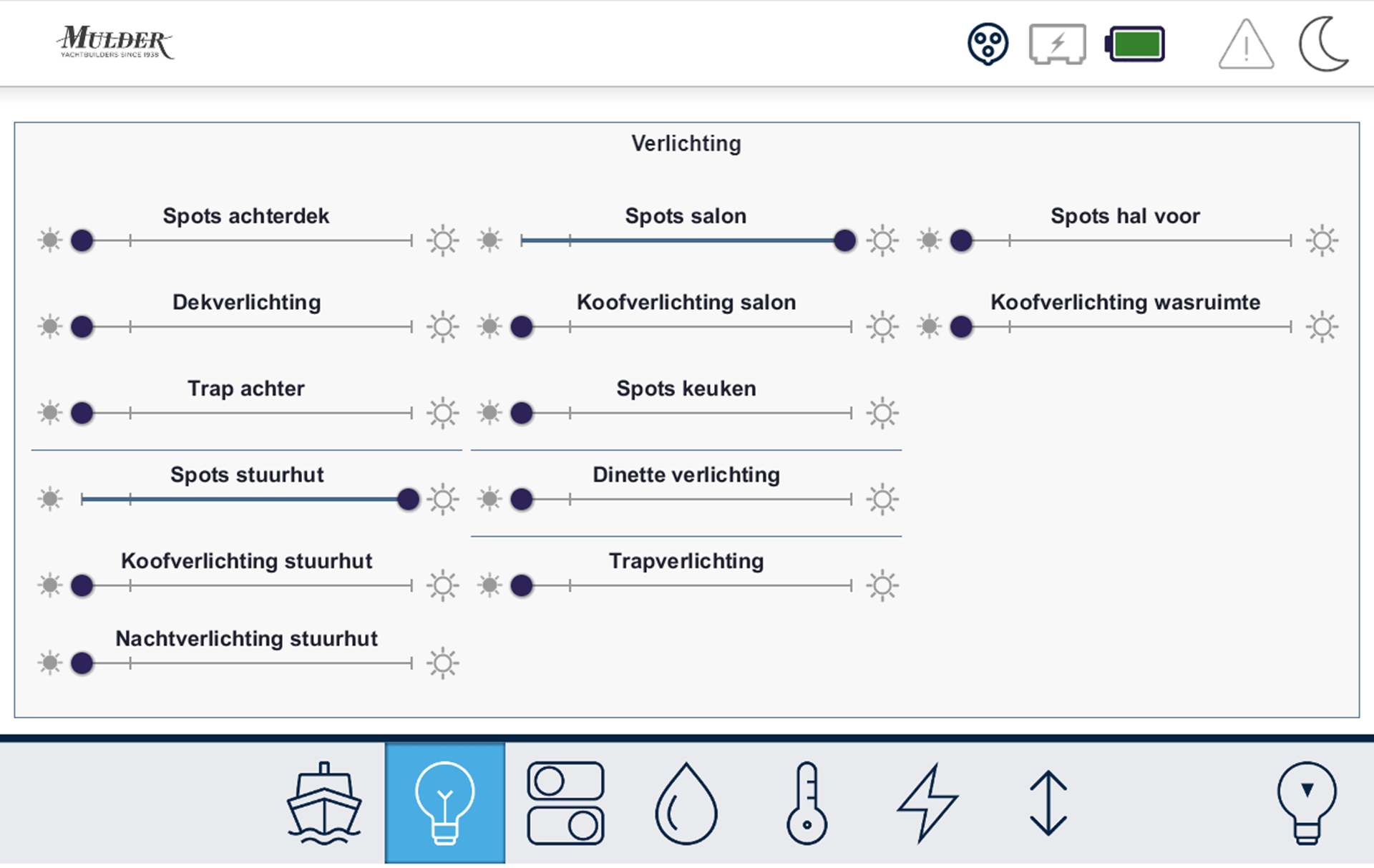The image size is (1374, 868).
Task: Select the lighting bulb tab
Action: pos(444,803)
